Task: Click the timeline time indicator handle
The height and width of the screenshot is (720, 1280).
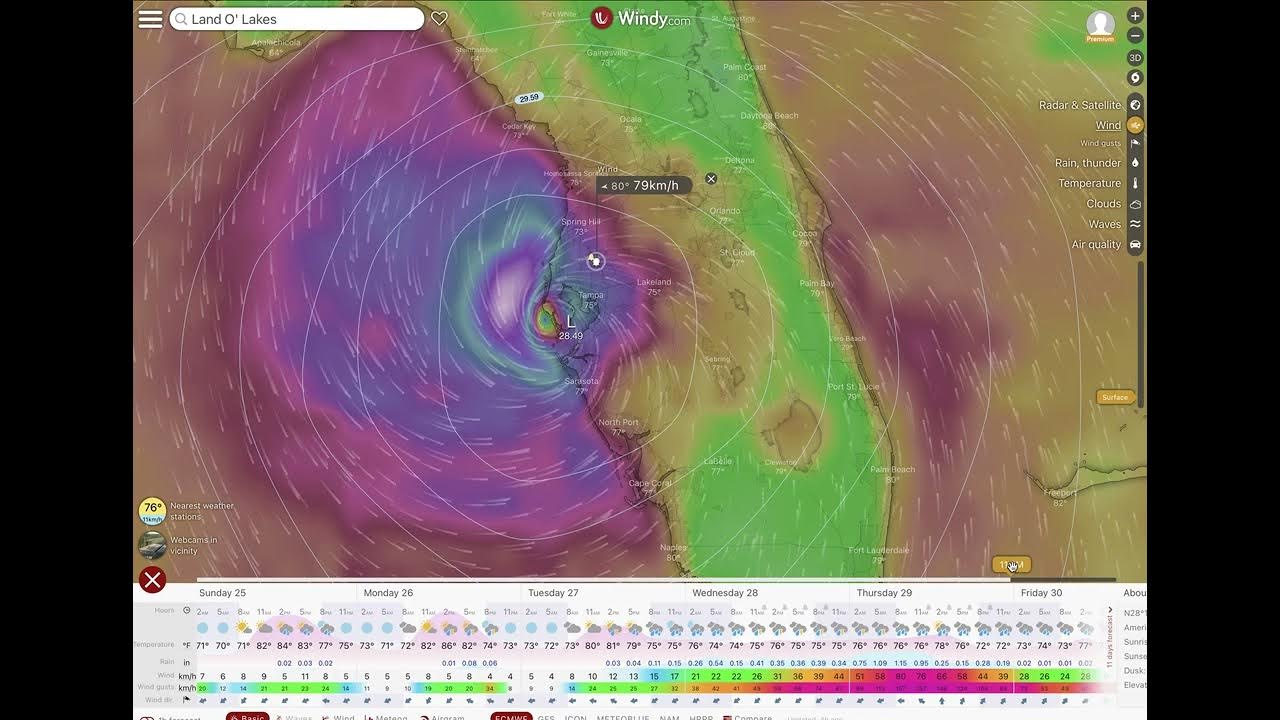Action: point(1011,565)
